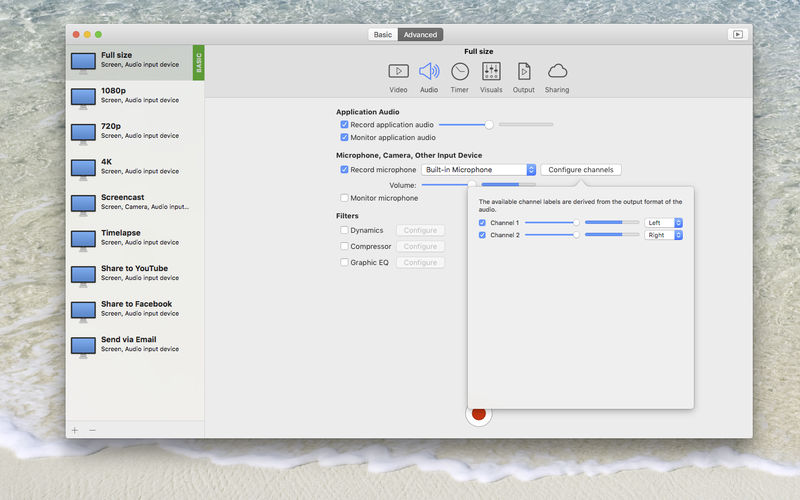The height and width of the screenshot is (500, 800).
Task: Start recording with the red record button
Action: tap(479, 414)
